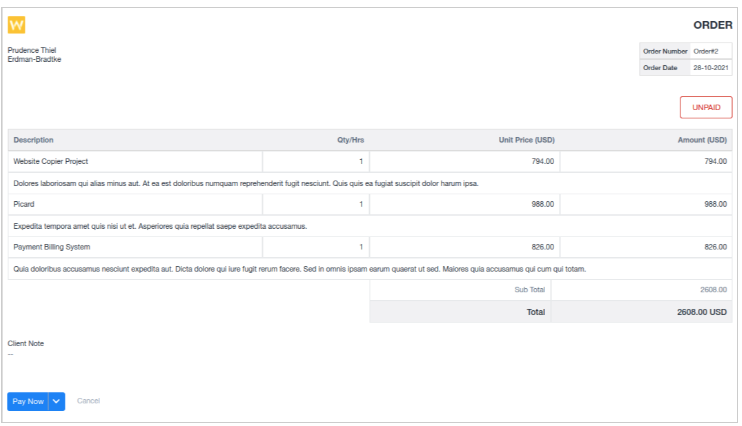The width and height of the screenshot is (742, 426).
Task: Select the Picard item row
Action: 370,204
